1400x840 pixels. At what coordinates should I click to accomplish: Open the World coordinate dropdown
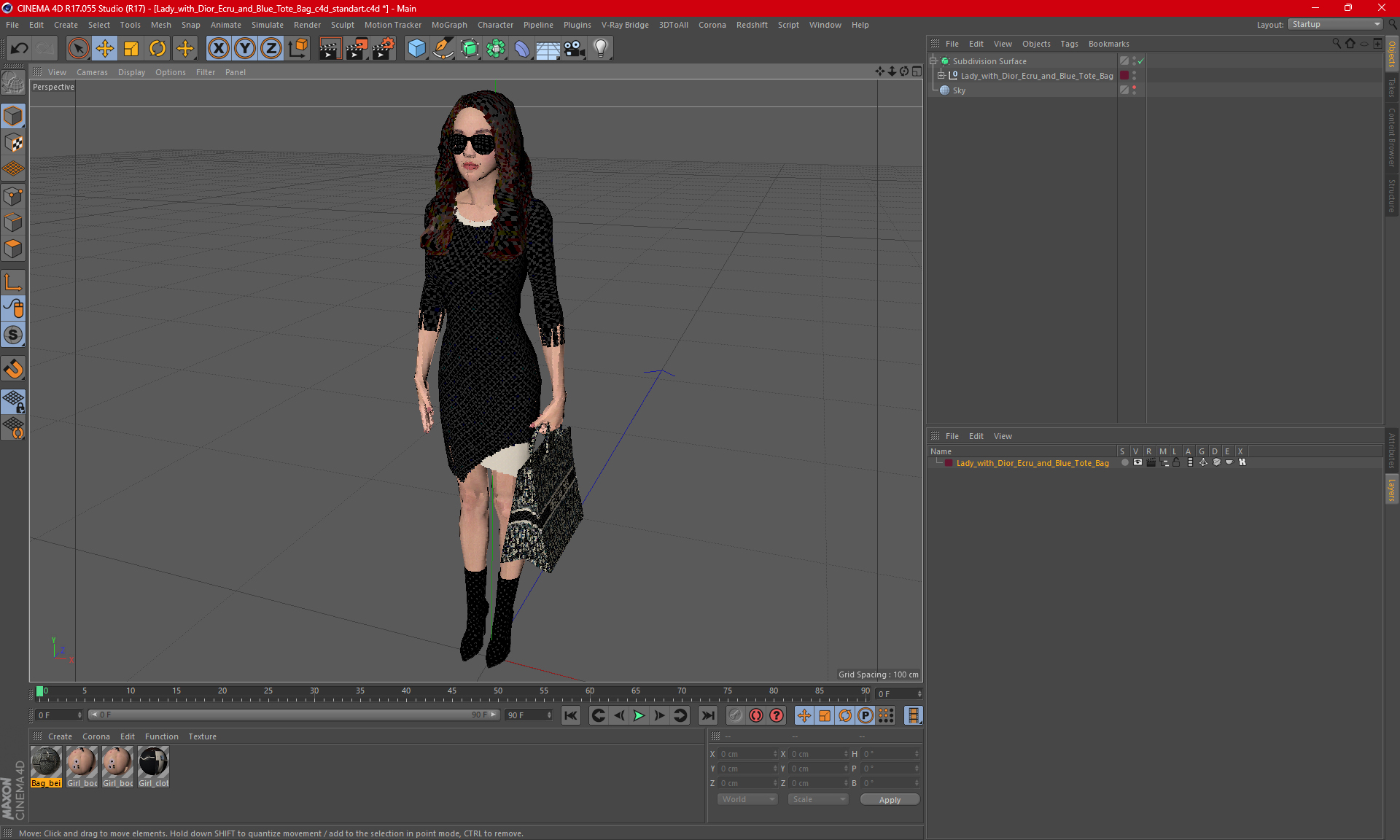(x=747, y=799)
